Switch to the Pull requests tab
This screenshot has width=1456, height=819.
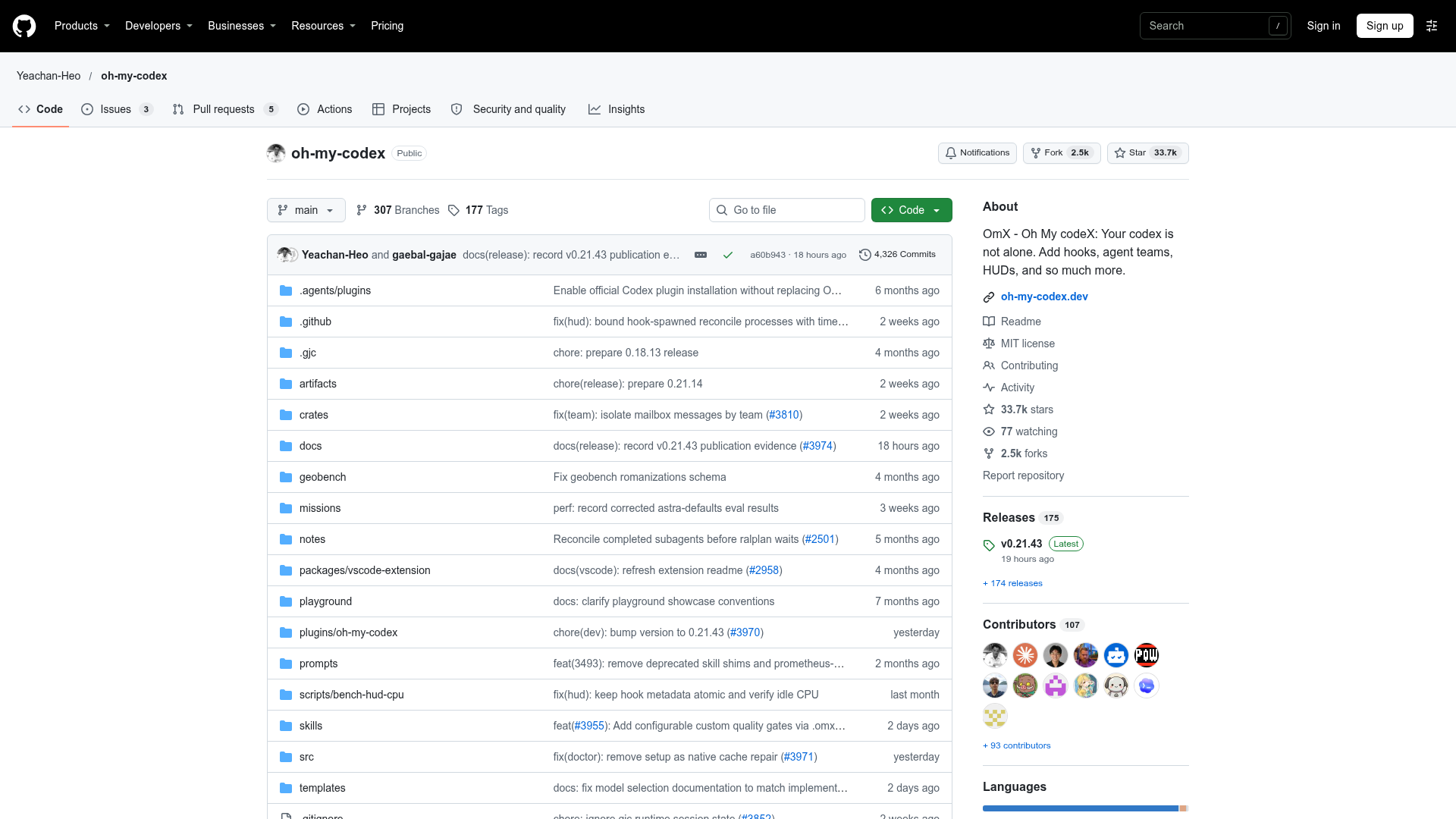point(225,109)
